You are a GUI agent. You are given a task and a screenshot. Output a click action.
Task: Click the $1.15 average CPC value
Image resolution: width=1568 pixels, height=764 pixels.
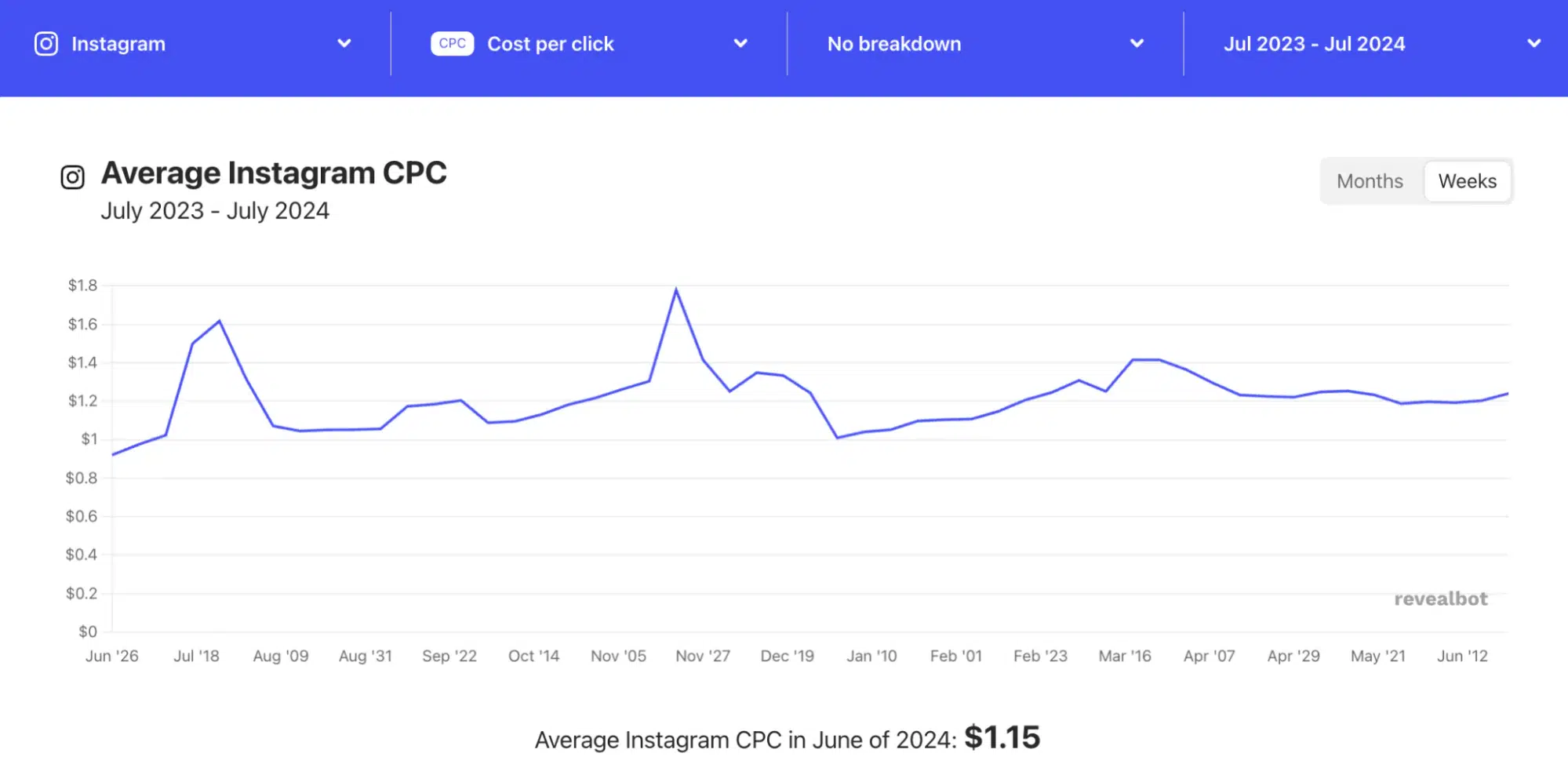(1002, 737)
